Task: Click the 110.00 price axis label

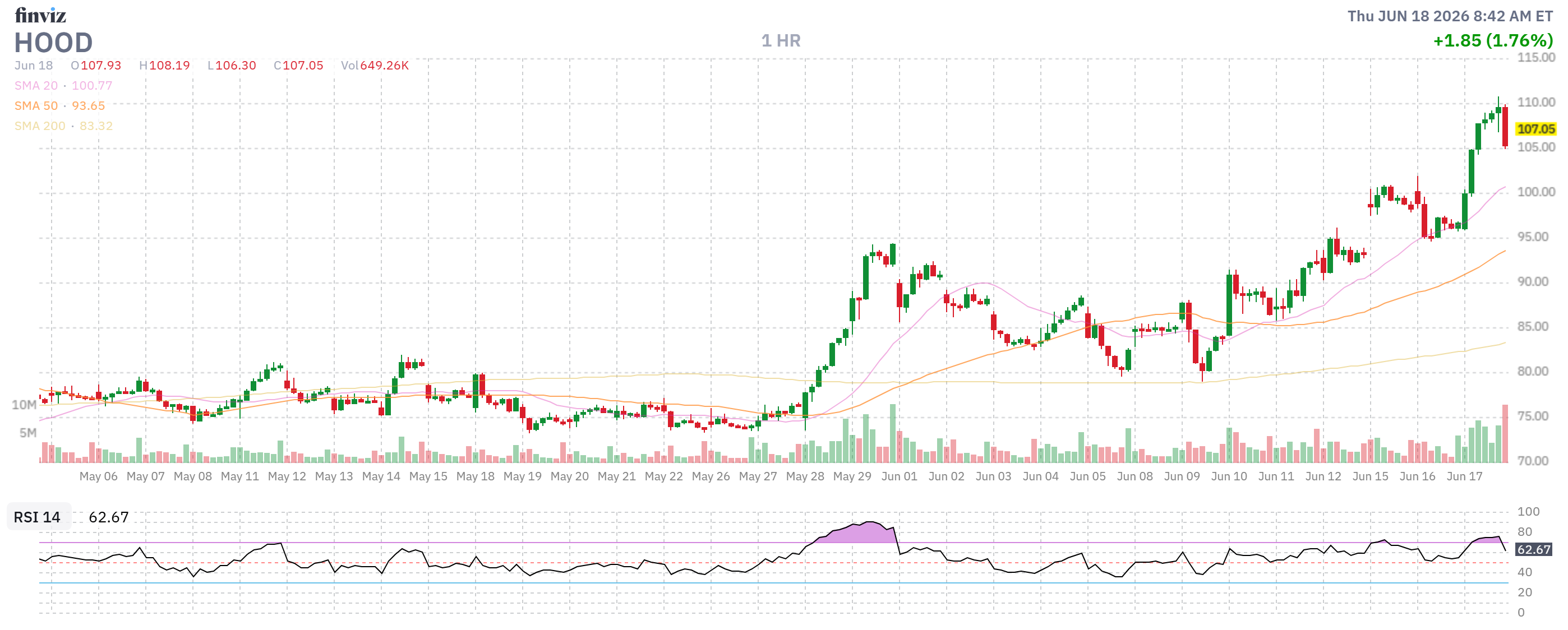Action: [x=1535, y=102]
